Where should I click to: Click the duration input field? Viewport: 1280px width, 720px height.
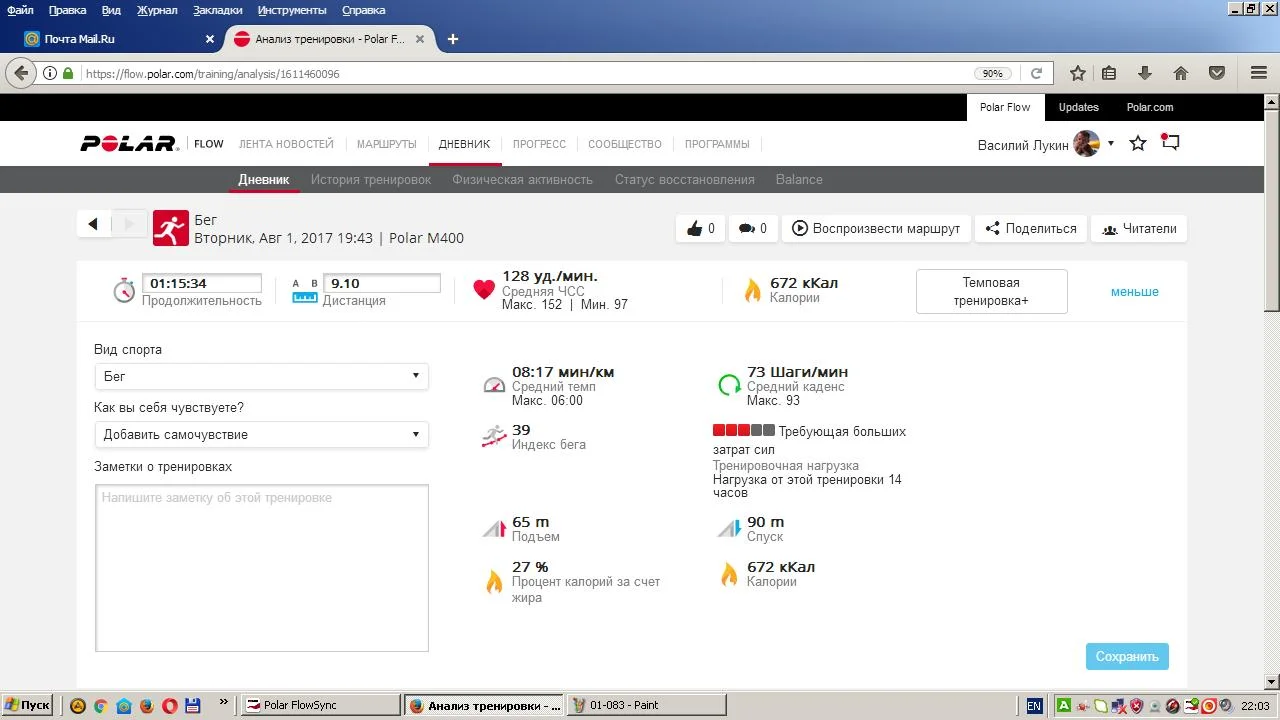click(x=201, y=283)
